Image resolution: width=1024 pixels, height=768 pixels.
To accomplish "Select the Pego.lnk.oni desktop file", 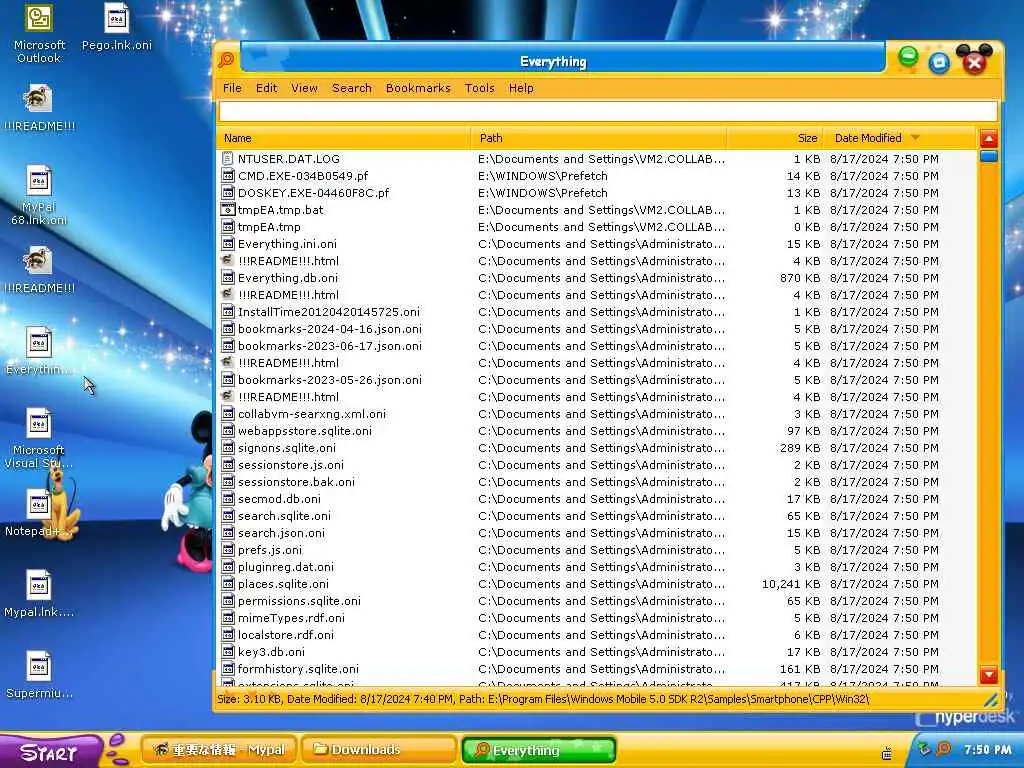I will pyautogui.click(x=116, y=27).
